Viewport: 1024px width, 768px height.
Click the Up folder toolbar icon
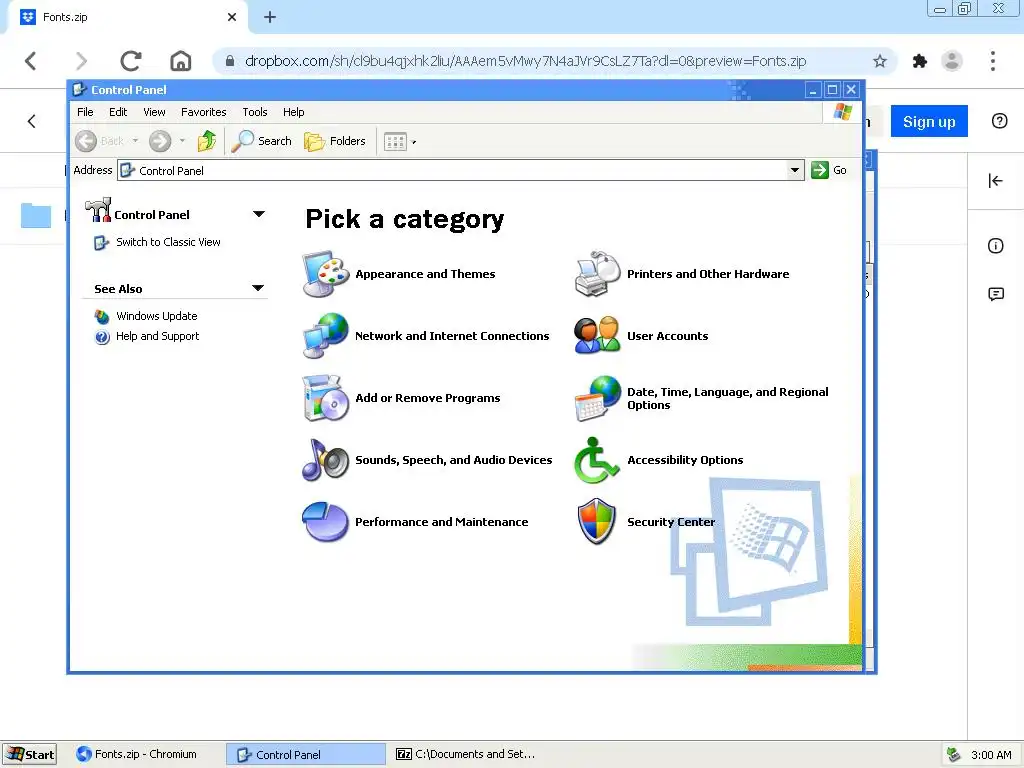pos(206,140)
